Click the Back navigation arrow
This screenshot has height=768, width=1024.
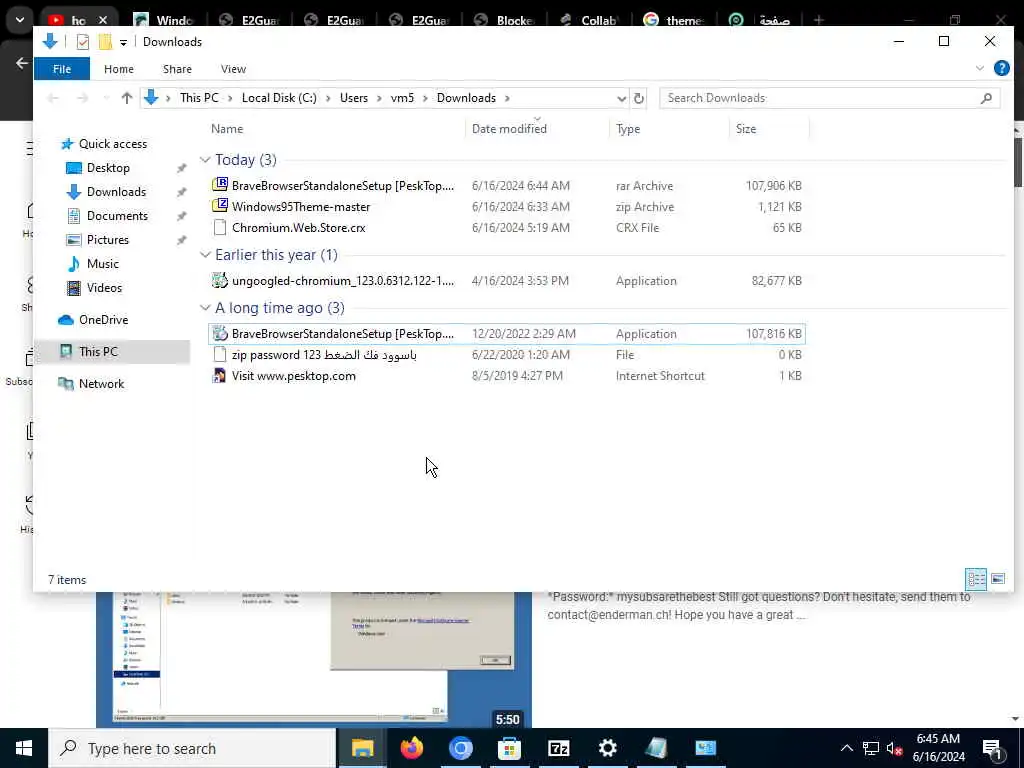(54, 98)
